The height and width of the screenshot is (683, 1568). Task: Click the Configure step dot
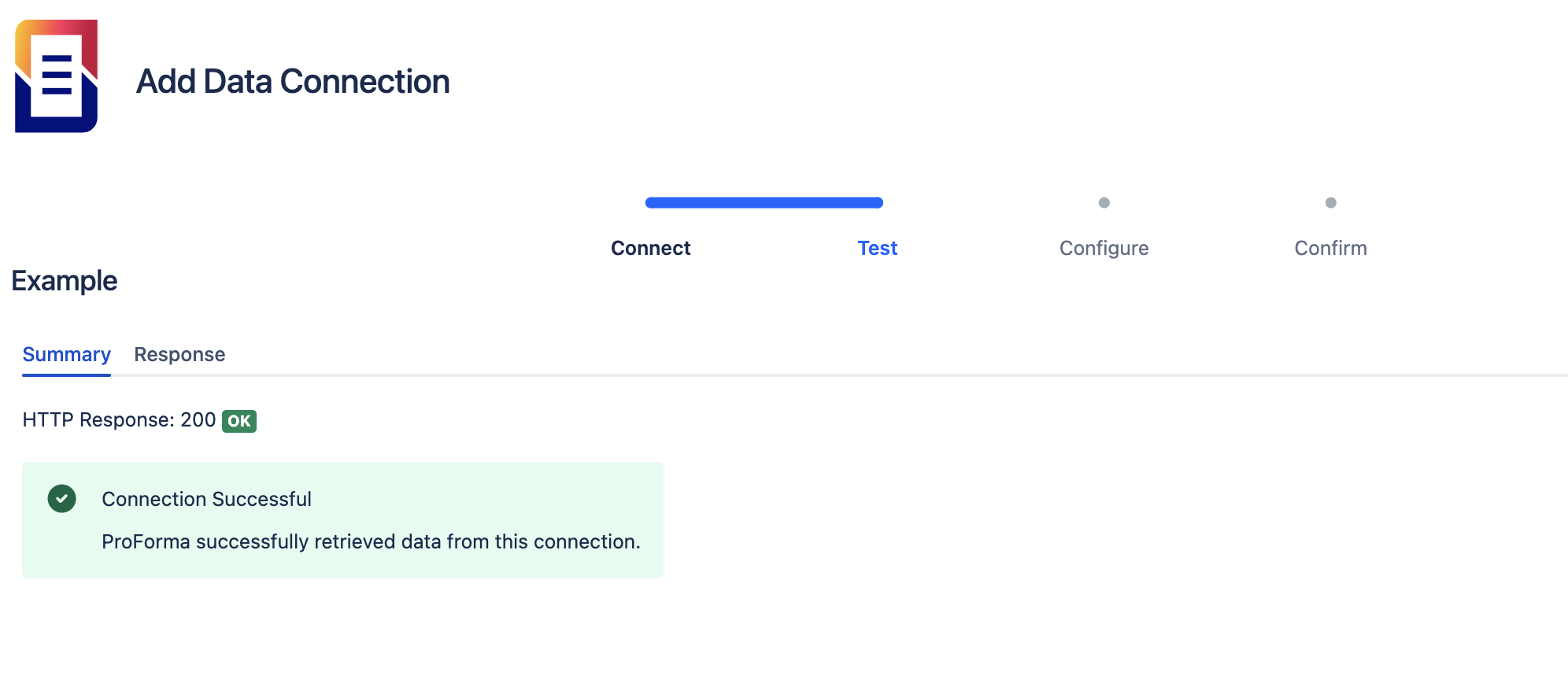(x=1104, y=202)
